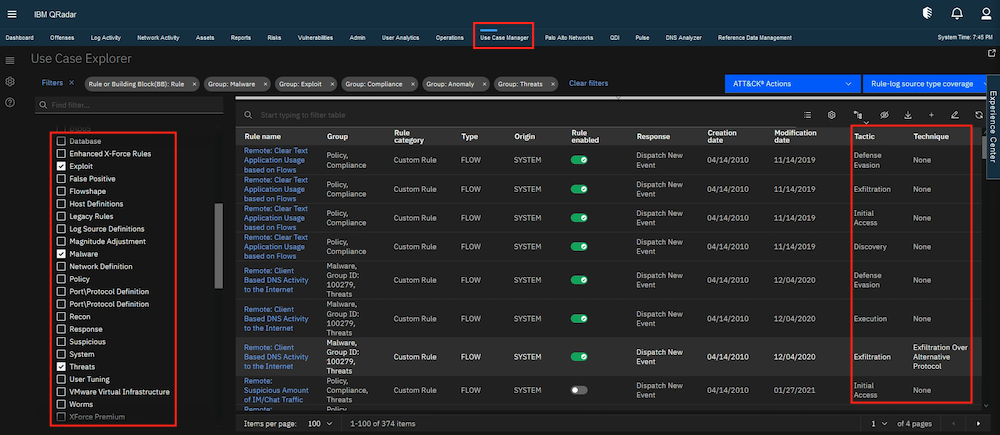The width and height of the screenshot is (1000, 435).
Task: Click the 'Start typing to filter table' field
Action: pos(304,115)
